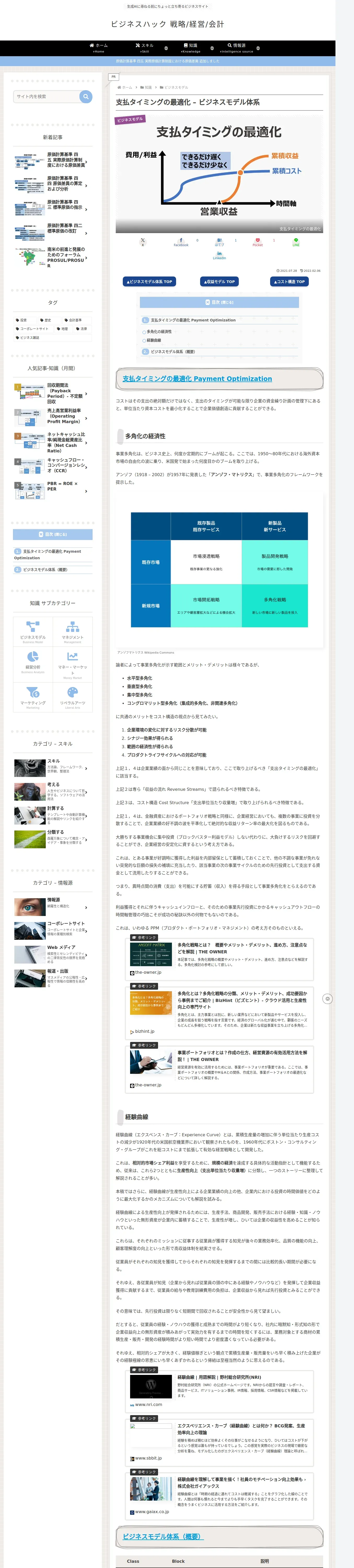Open the ビジネスモデル subcategory tile
Image resolution: width=354 pixels, height=1568 pixels.
point(33,632)
